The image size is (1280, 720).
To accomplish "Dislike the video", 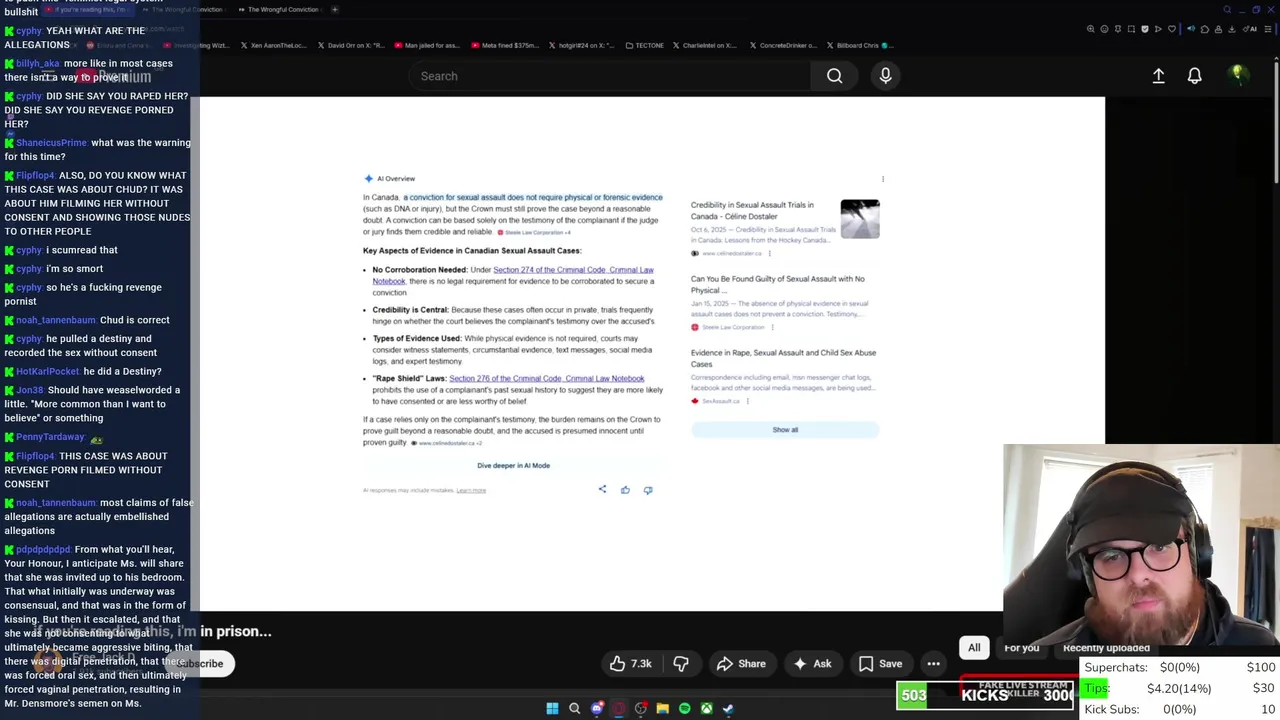I will click(681, 663).
